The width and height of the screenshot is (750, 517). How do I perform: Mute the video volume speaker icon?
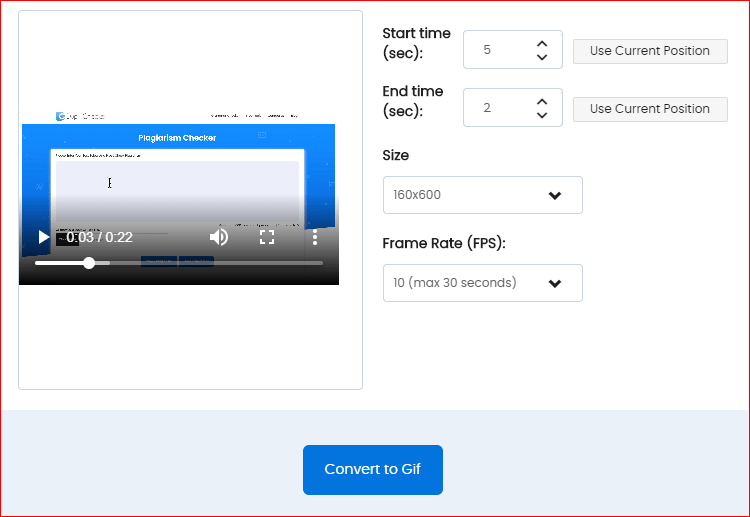[219, 237]
